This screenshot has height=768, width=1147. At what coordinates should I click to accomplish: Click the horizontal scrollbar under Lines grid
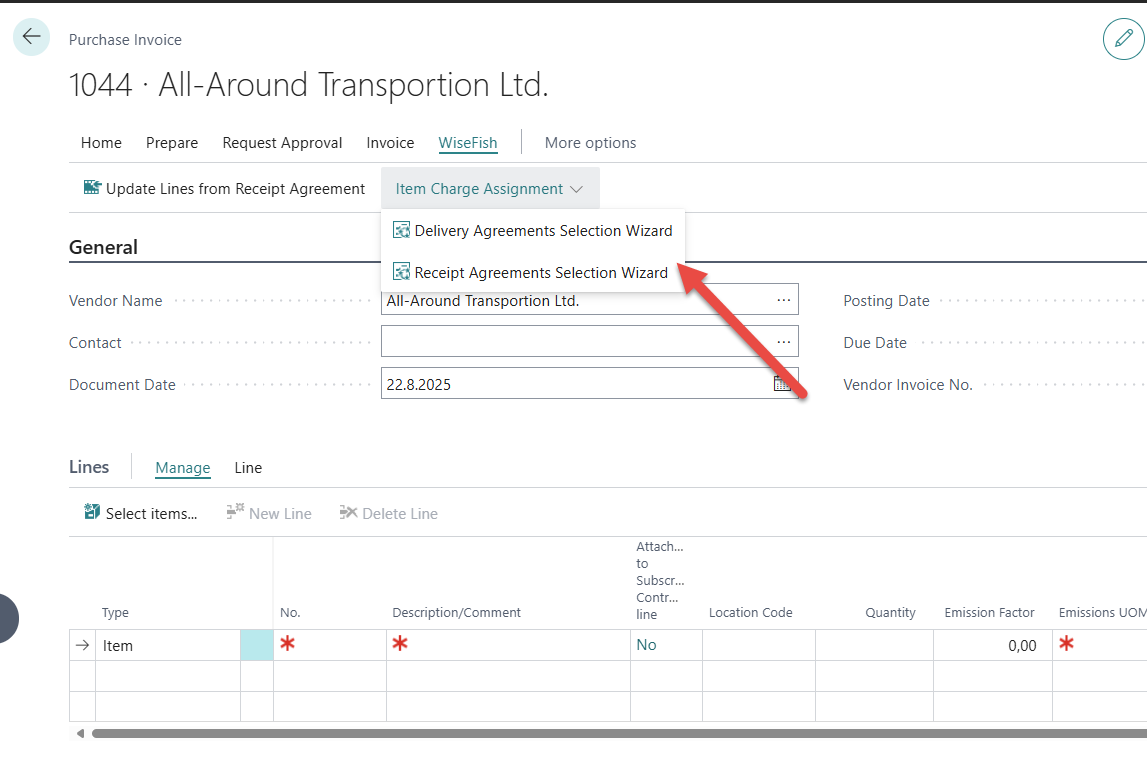coord(600,733)
